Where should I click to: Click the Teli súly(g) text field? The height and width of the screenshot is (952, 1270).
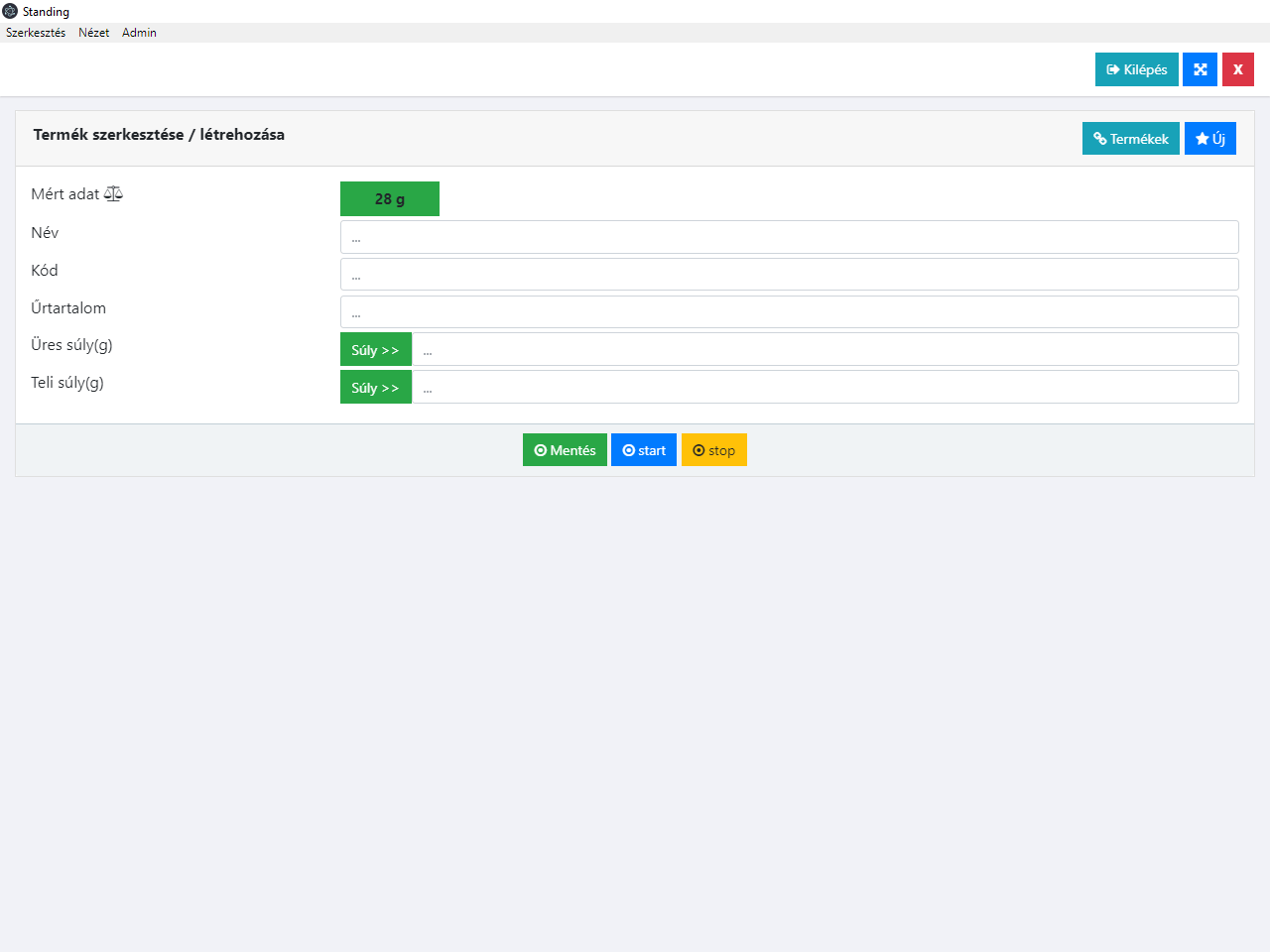[x=824, y=388]
